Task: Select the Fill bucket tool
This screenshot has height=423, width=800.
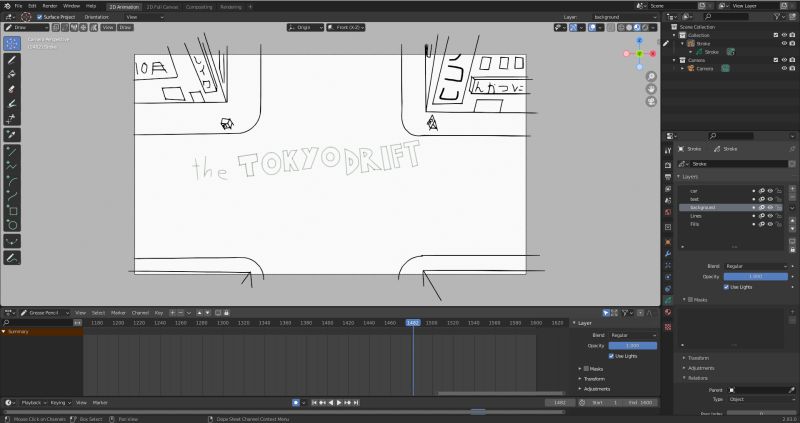Action: click(x=12, y=74)
